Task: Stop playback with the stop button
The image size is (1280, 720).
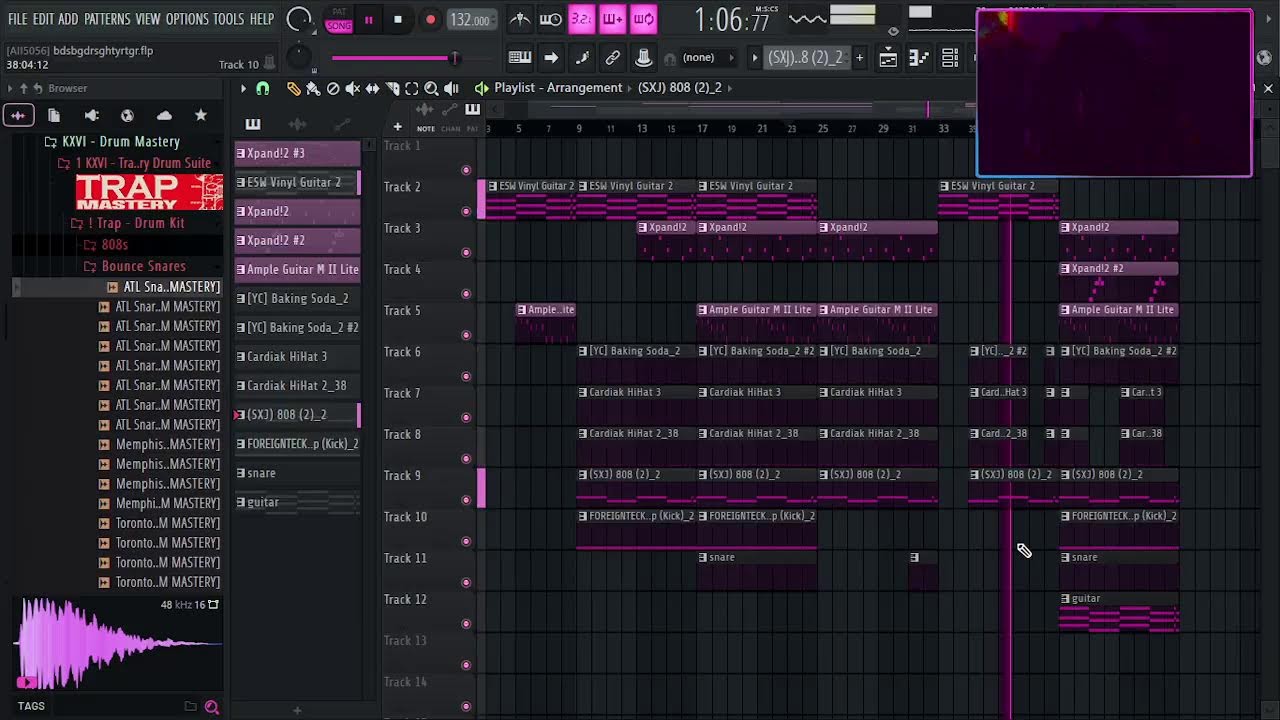Action: pyautogui.click(x=398, y=20)
